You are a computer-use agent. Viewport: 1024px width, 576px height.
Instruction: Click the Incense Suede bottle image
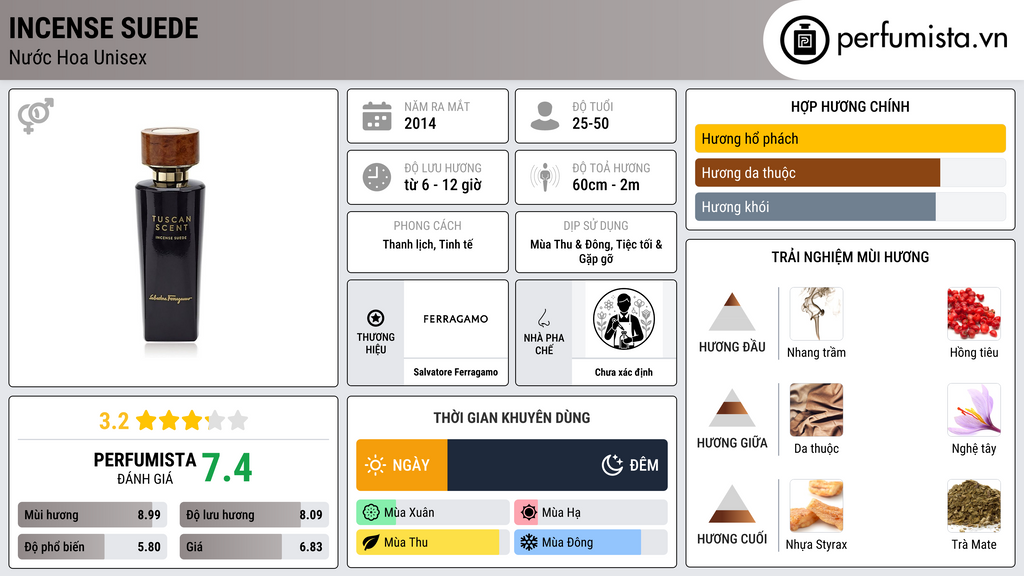coord(170,235)
